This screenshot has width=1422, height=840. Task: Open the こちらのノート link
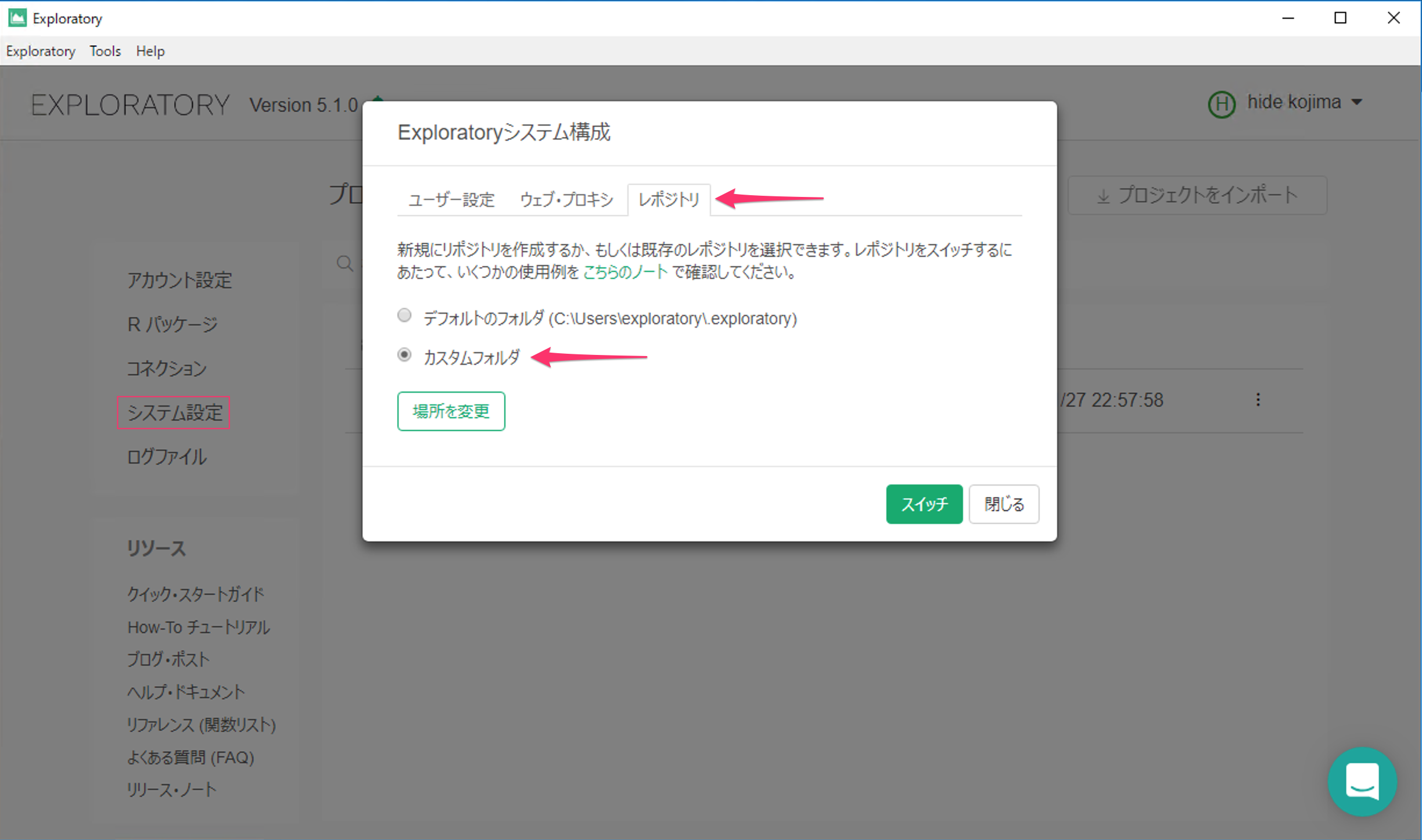coord(625,272)
